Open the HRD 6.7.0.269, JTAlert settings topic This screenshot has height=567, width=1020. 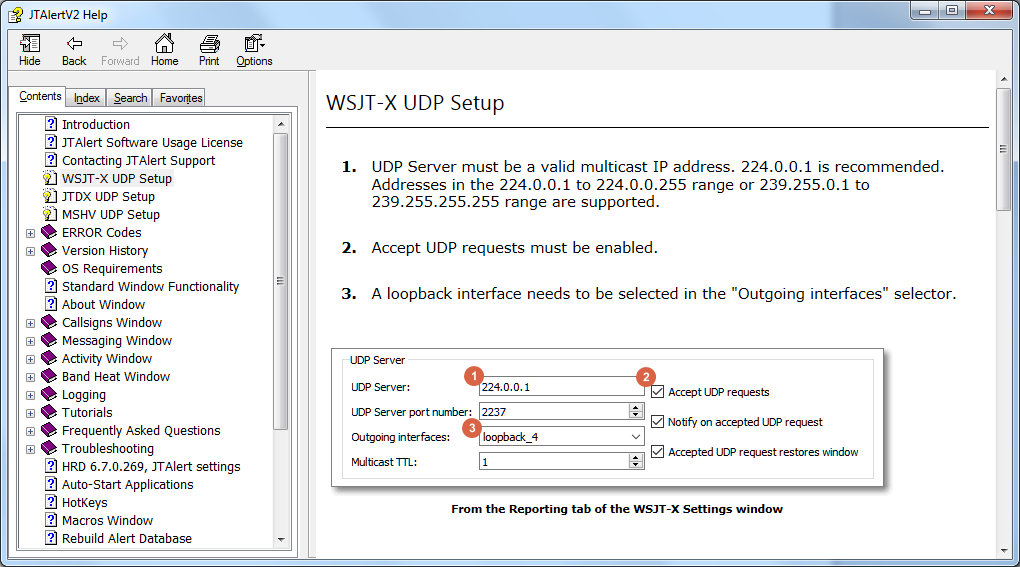[151, 466]
